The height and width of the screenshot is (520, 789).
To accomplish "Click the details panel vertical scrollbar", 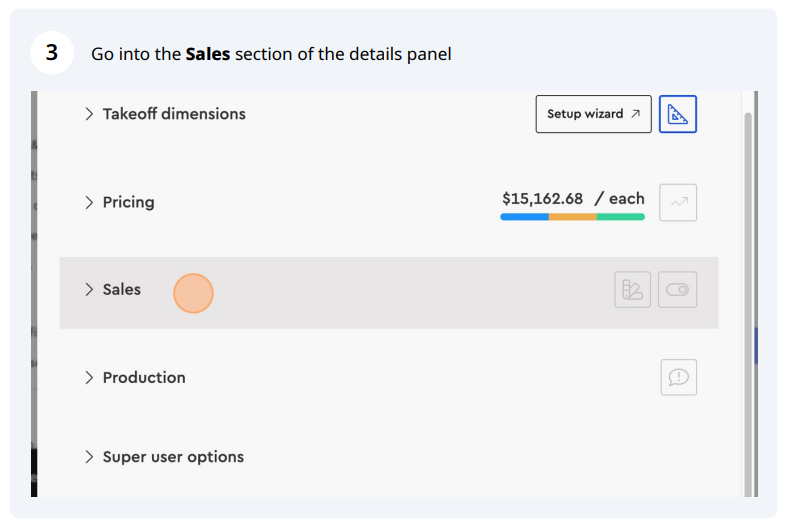I will [748, 304].
